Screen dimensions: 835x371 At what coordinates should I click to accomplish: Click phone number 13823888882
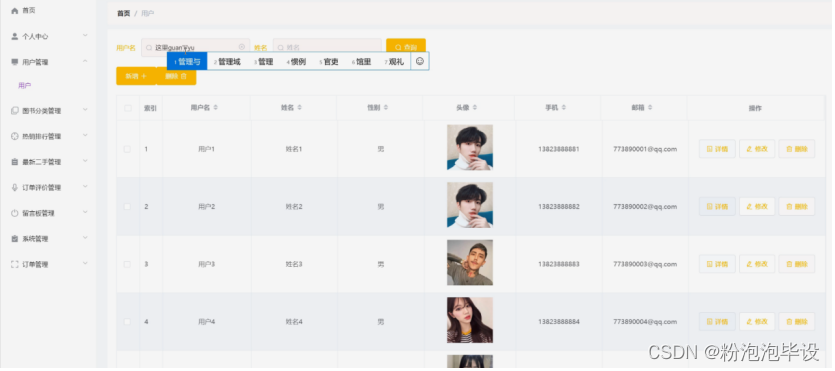pyautogui.click(x=559, y=207)
